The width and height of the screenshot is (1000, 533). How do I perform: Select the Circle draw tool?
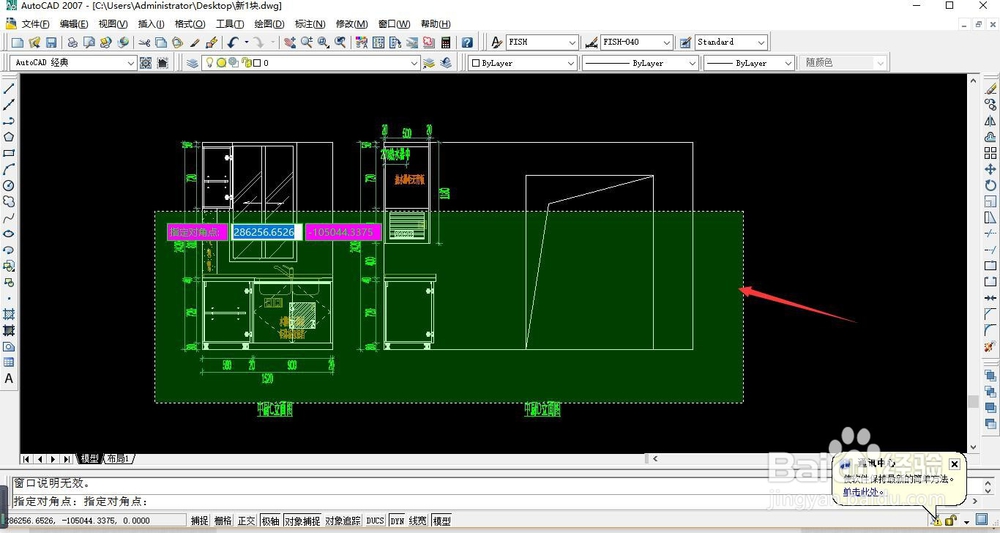click(x=9, y=185)
